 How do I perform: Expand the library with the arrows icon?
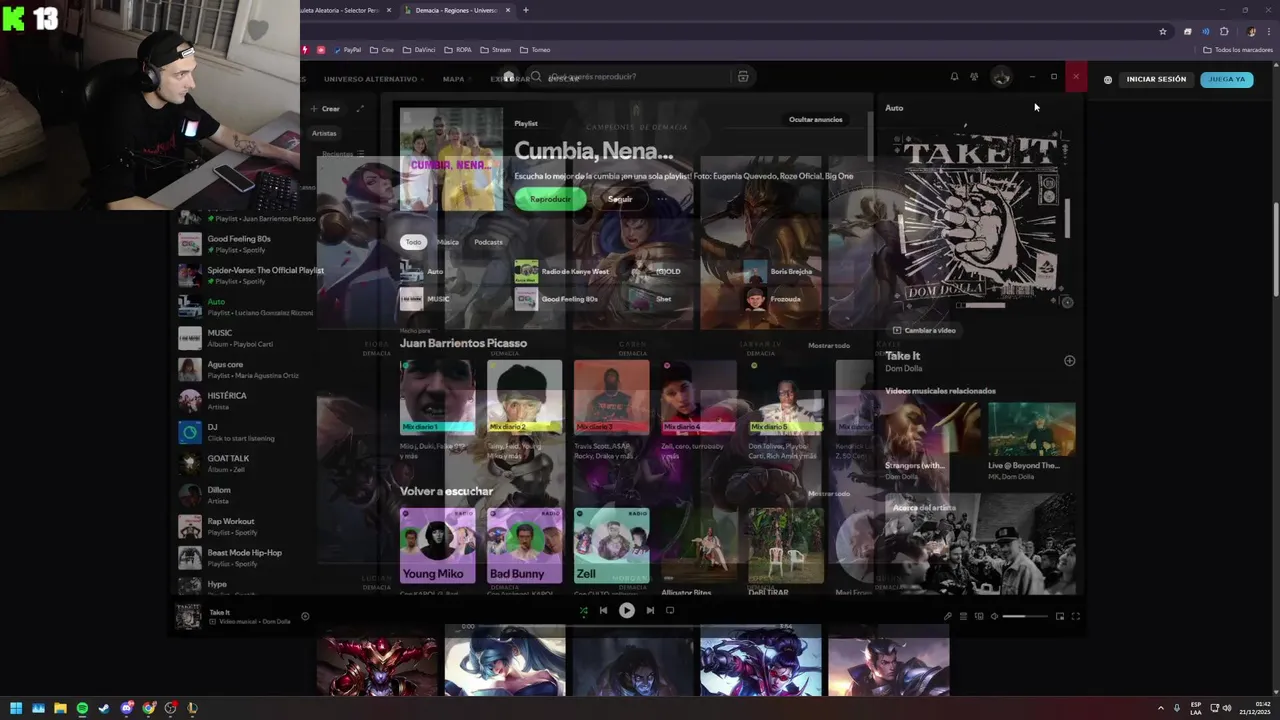point(360,108)
